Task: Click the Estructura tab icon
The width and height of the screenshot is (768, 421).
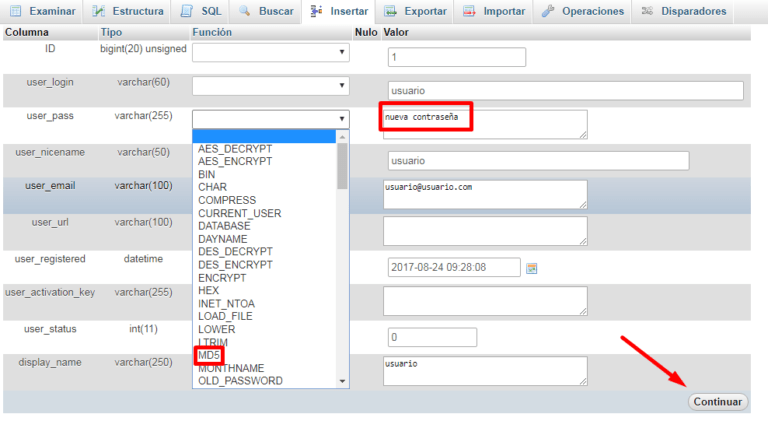Action: [x=98, y=11]
